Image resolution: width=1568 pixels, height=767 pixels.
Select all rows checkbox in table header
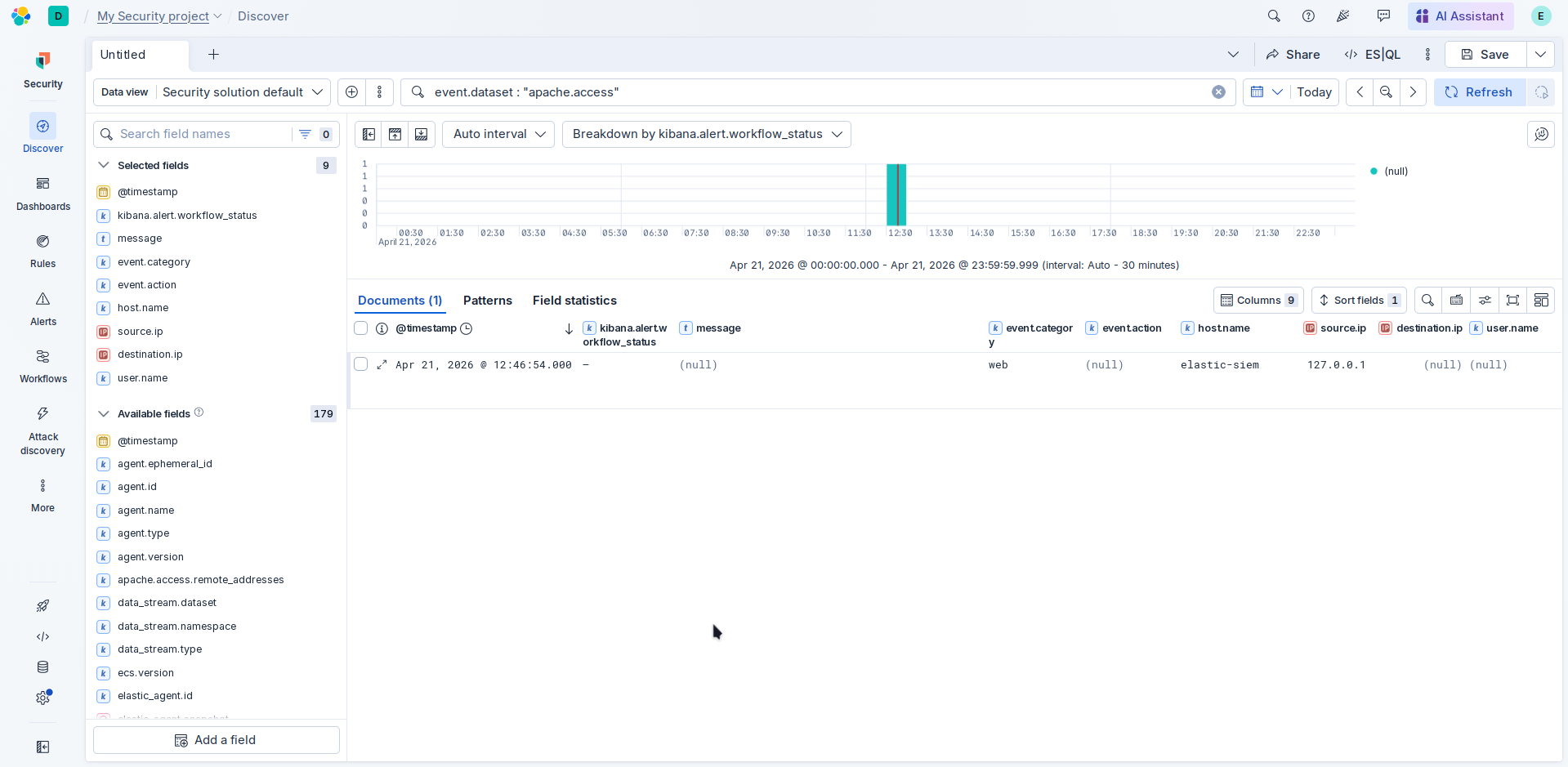[360, 328]
